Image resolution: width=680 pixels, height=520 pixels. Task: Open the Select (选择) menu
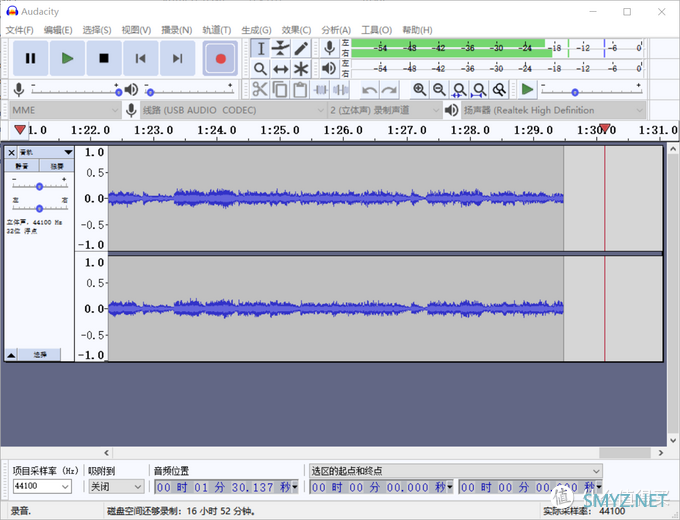click(97, 30)
